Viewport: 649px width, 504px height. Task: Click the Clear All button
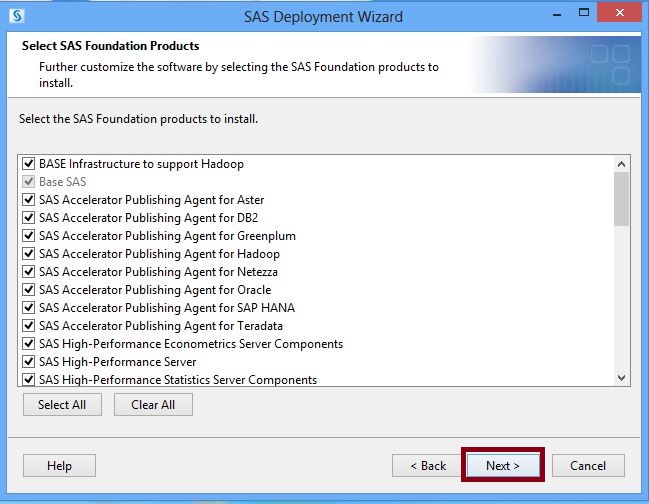[153, 404]
